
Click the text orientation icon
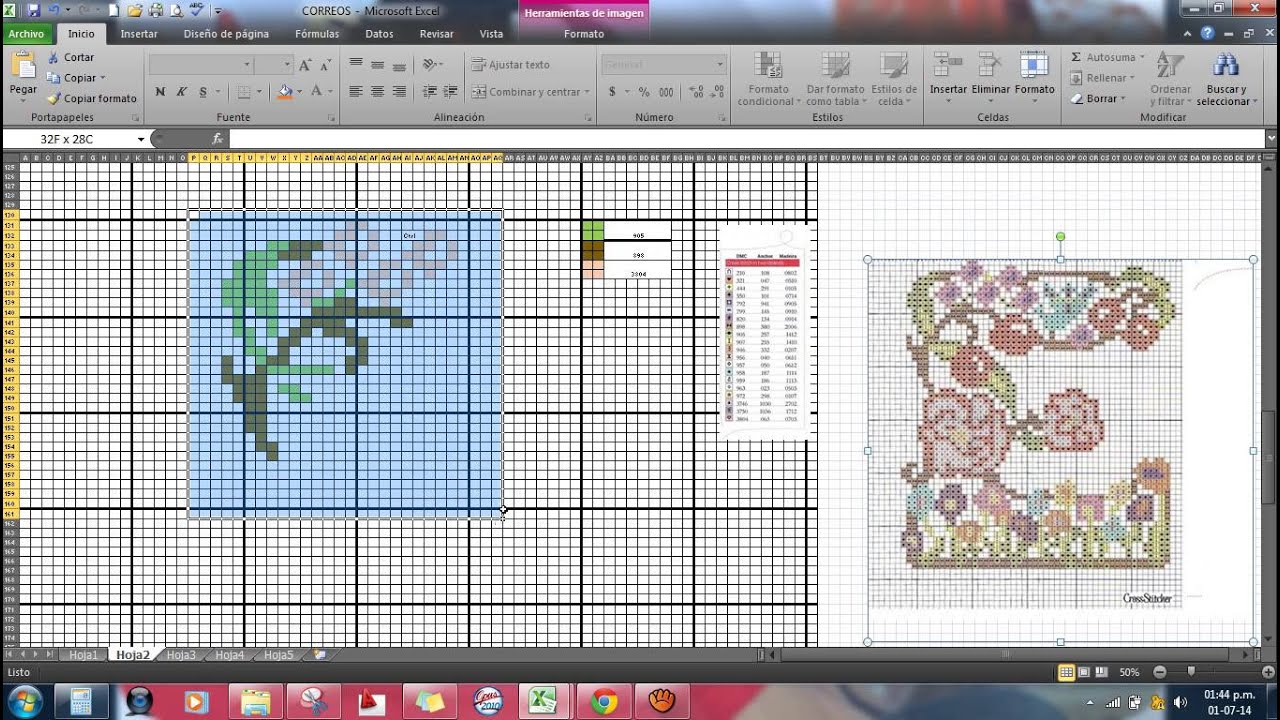[431, 65]
